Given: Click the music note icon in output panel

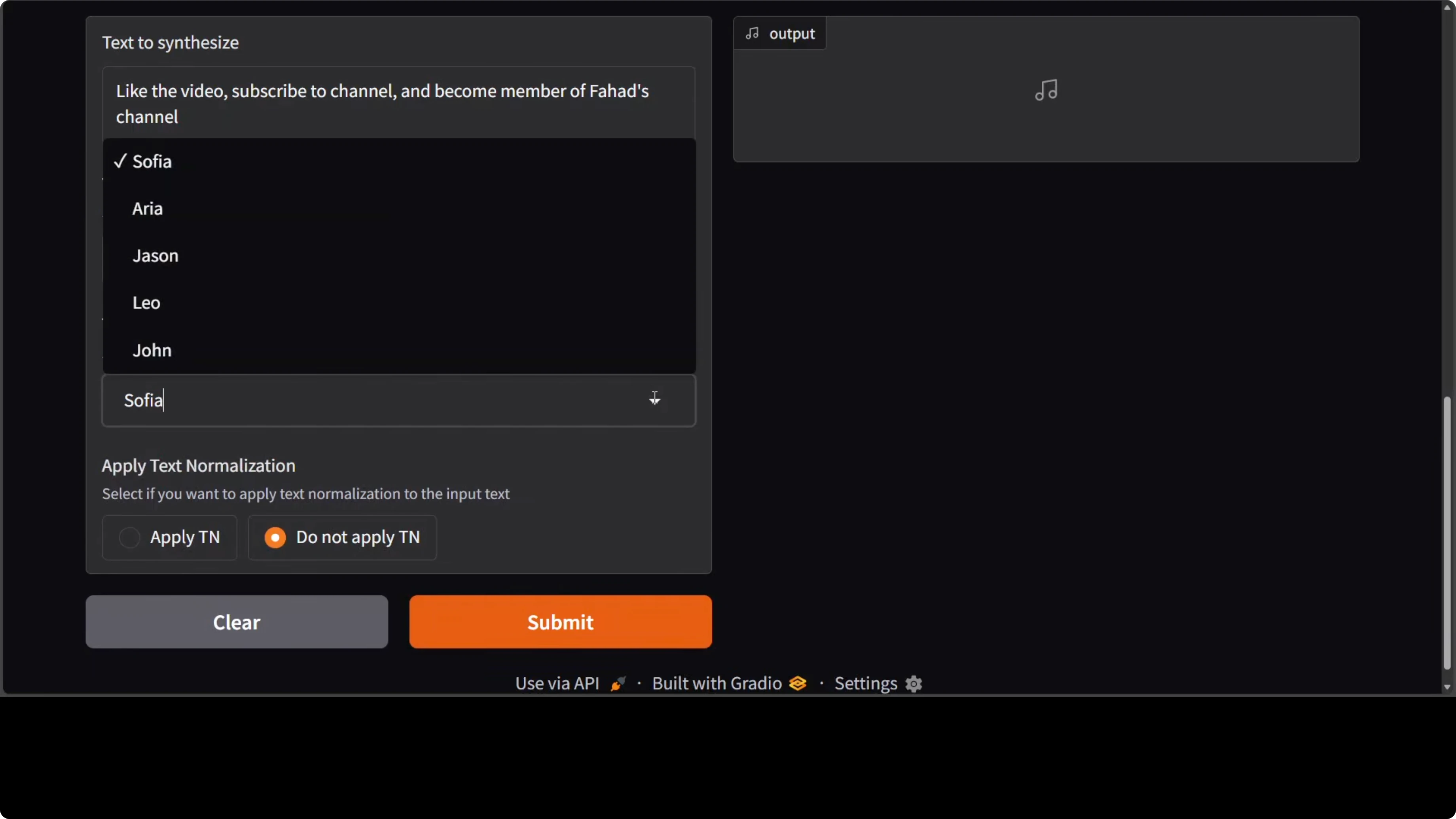Looking at the screenshot, I should 1046,90.
